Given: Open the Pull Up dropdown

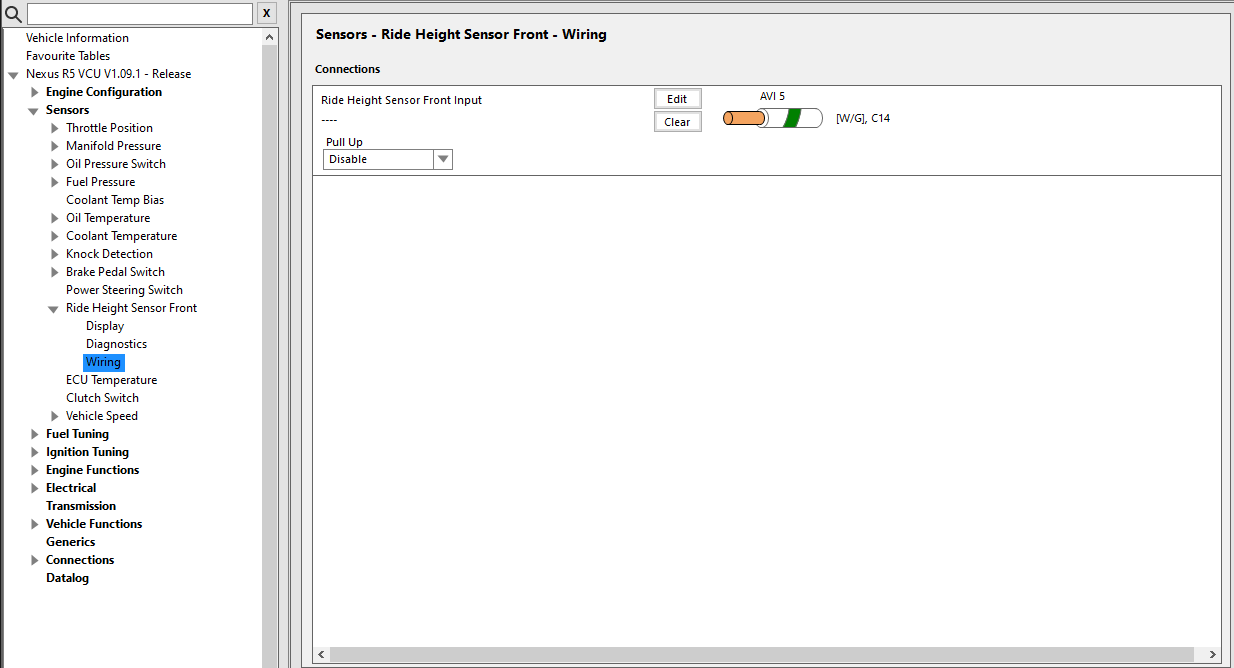Looking at the screenshot, I should click(442, 159).
